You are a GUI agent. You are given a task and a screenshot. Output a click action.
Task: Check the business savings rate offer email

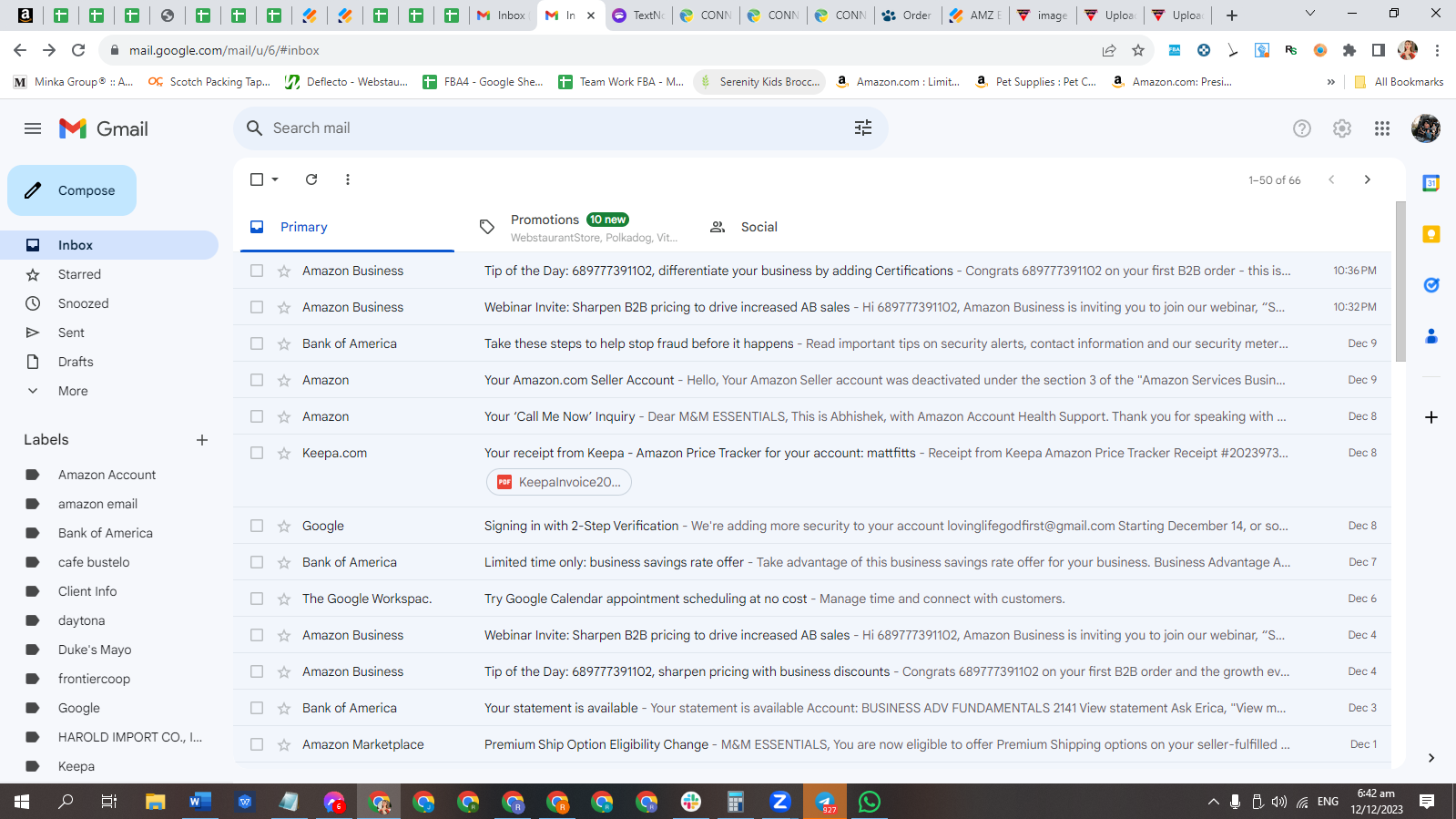pyautogui.click(x=257, y=562)
